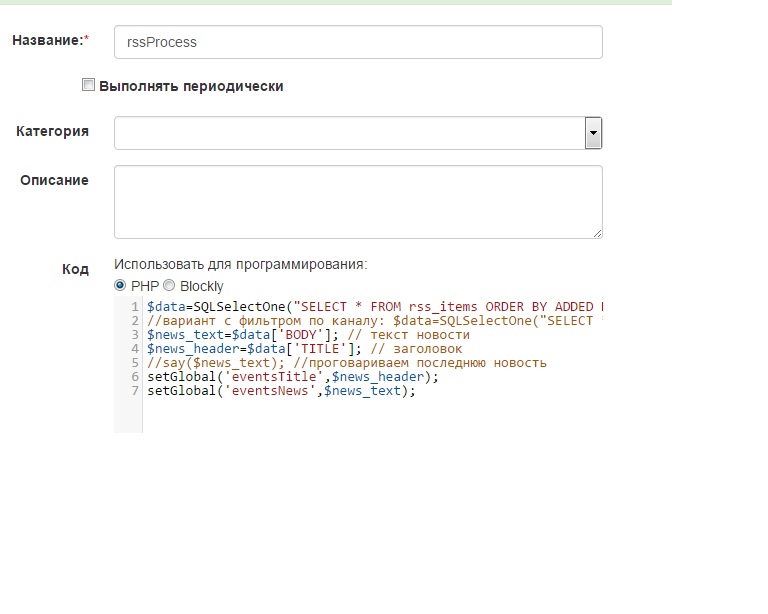Focus the Описание text area
Screen dimensions: 768x614
coord(358,202)
